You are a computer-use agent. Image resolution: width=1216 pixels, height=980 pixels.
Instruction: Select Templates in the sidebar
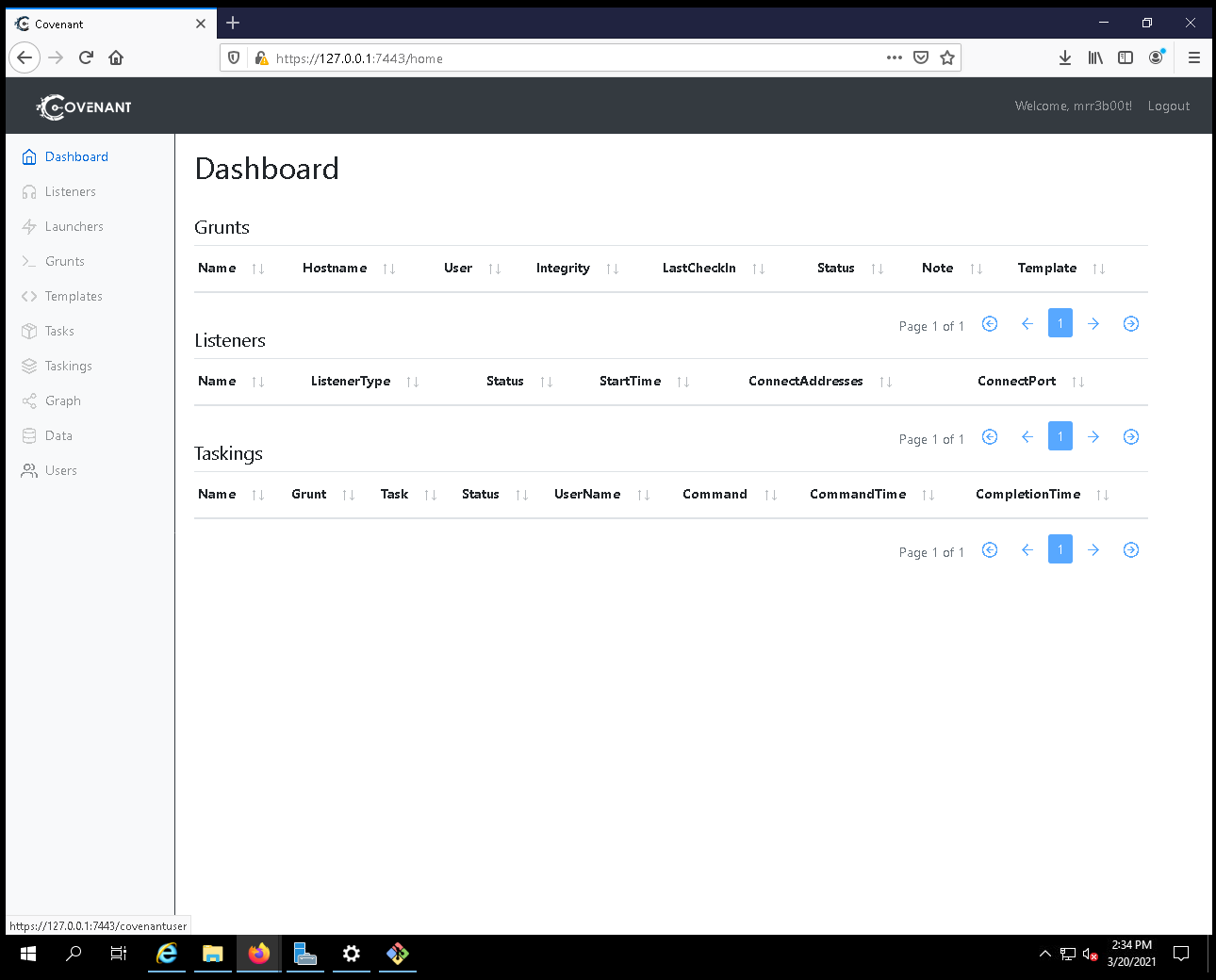(62, 296)
